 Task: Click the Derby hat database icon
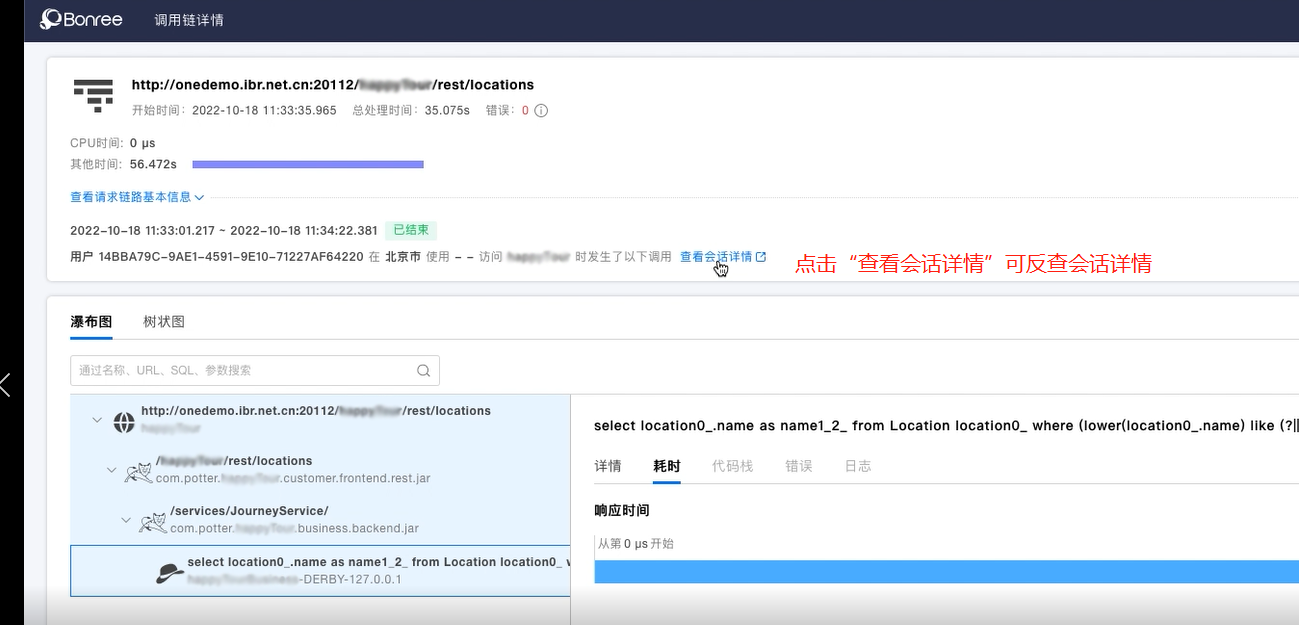[x=170, y=572]
